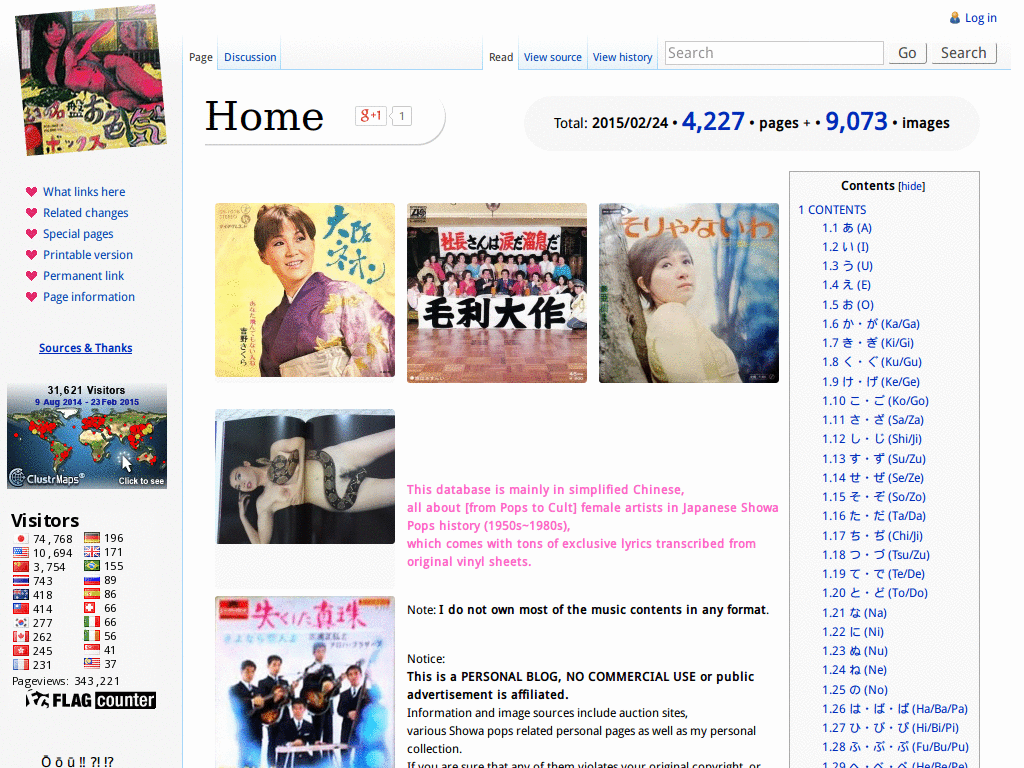Open the yellow kimono record cover thumbnail
The image size is (1024, 768).
[x=305, y=290]
